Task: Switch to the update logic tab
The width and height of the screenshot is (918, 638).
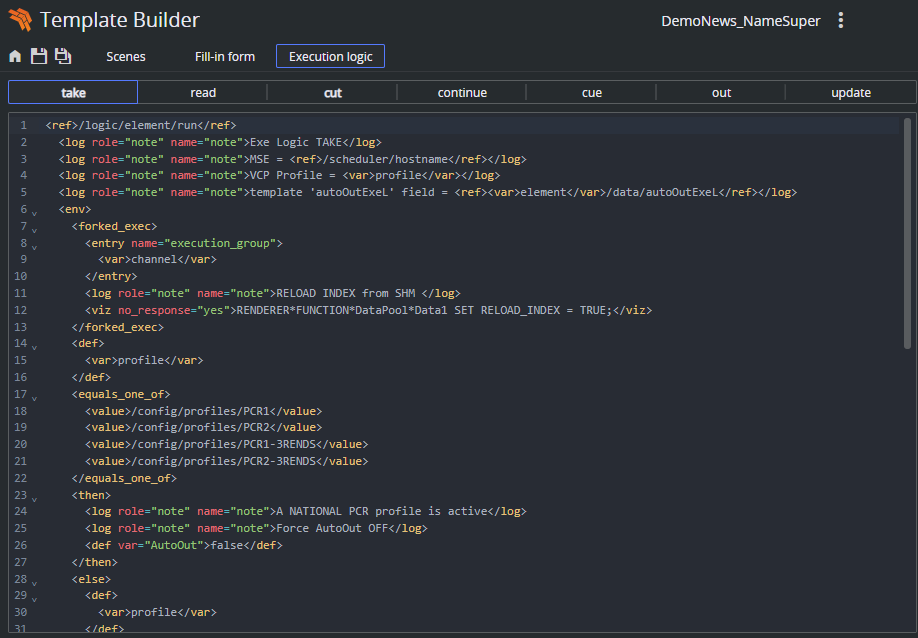Action: [x=851, y=93]
